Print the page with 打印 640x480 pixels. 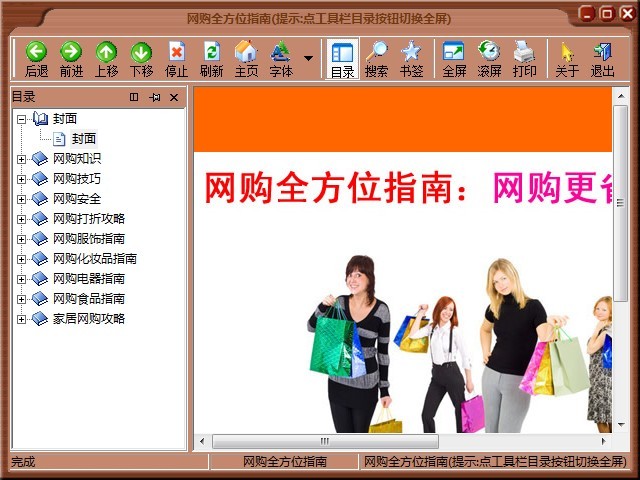(x=524, y=59)
